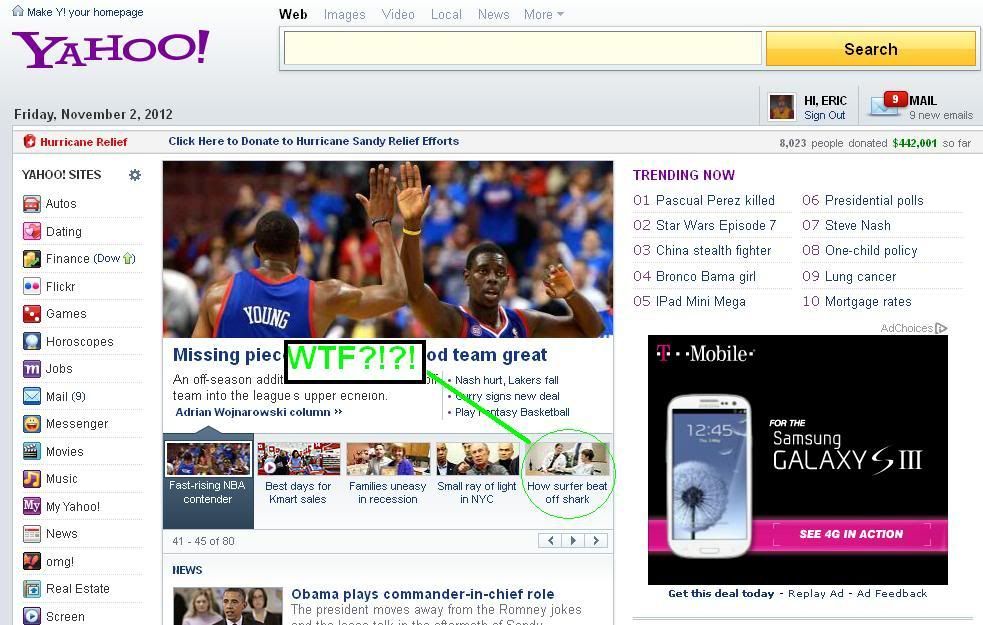Open the Games dice icon
983x625 pixels.
(x=32, y=313)
